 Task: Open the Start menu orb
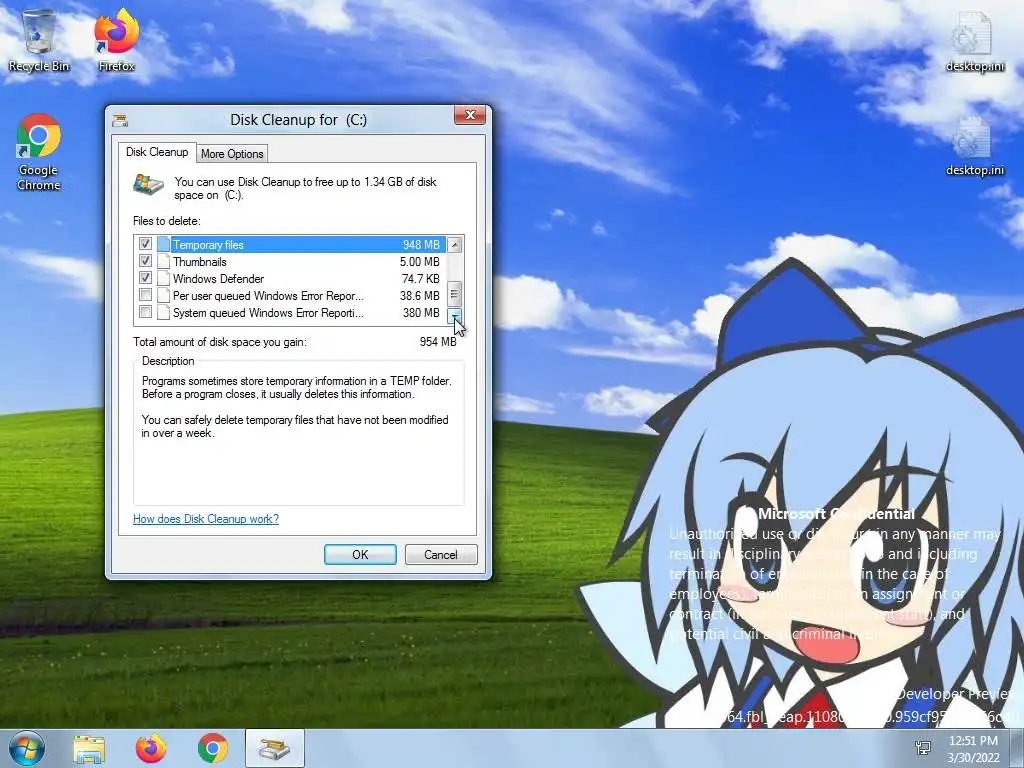(x=27, y=748)
